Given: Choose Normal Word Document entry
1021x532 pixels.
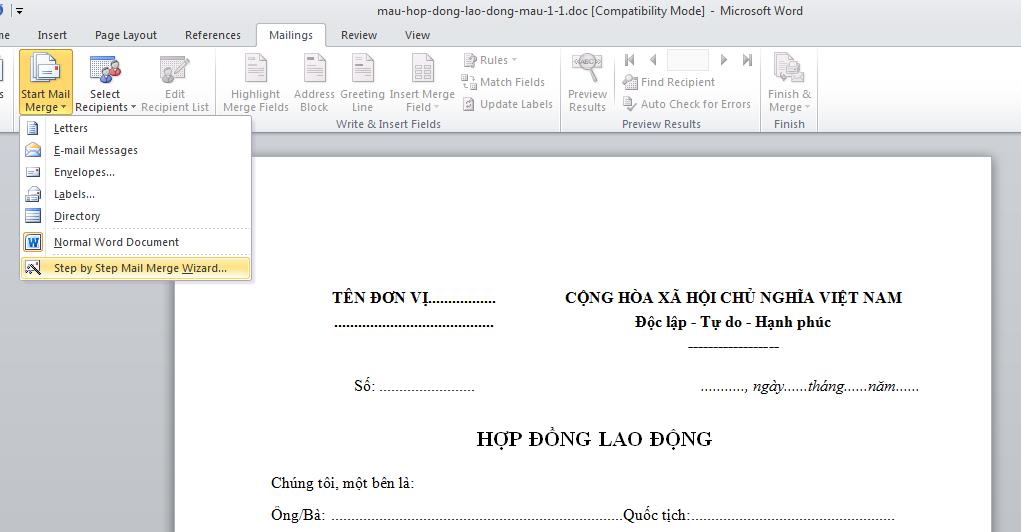Looking at the screenshot, I should click(x=135, y=242).
